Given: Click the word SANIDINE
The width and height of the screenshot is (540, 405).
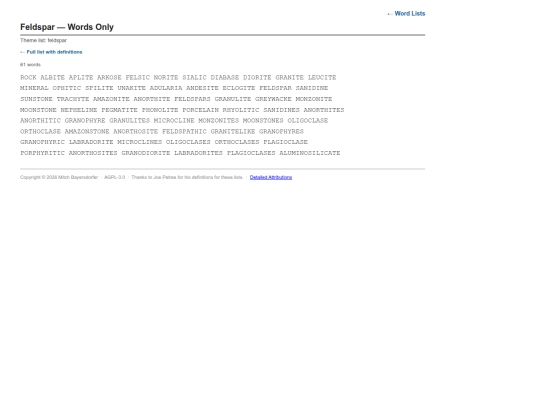Looking at the screenshot, I should point(312,88).
